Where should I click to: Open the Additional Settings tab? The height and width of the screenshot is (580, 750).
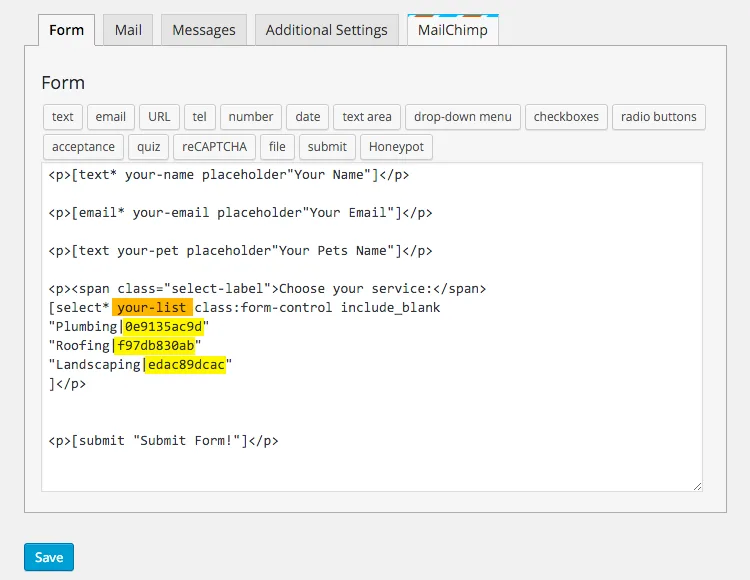326,30
